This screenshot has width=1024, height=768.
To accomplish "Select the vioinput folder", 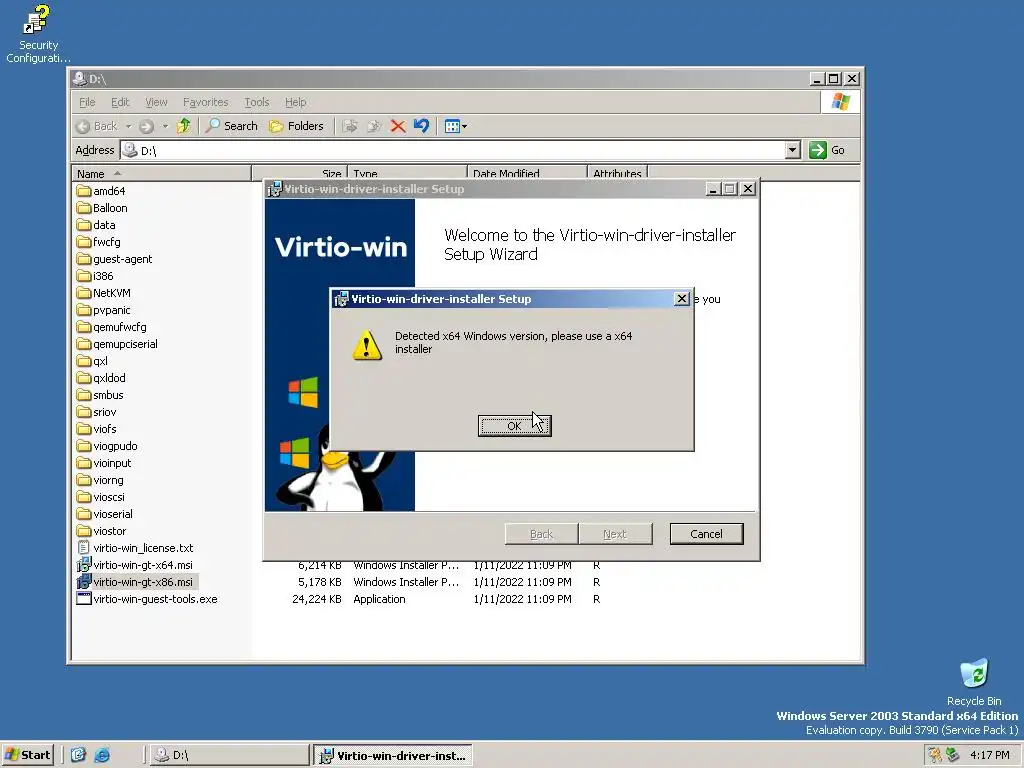I will click(x=104, y=462).
